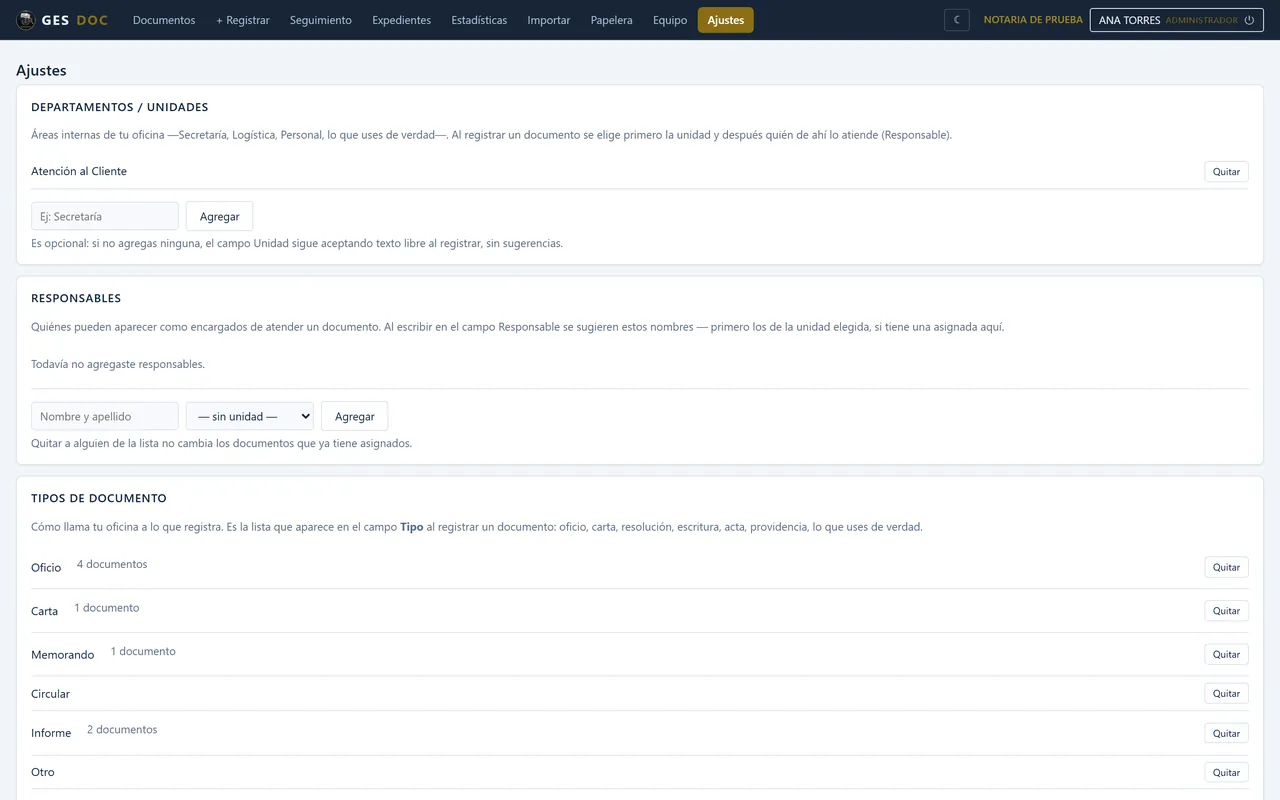Click the Circular type label
This screenshot has height=800, width=1280.
click(50, 694)
